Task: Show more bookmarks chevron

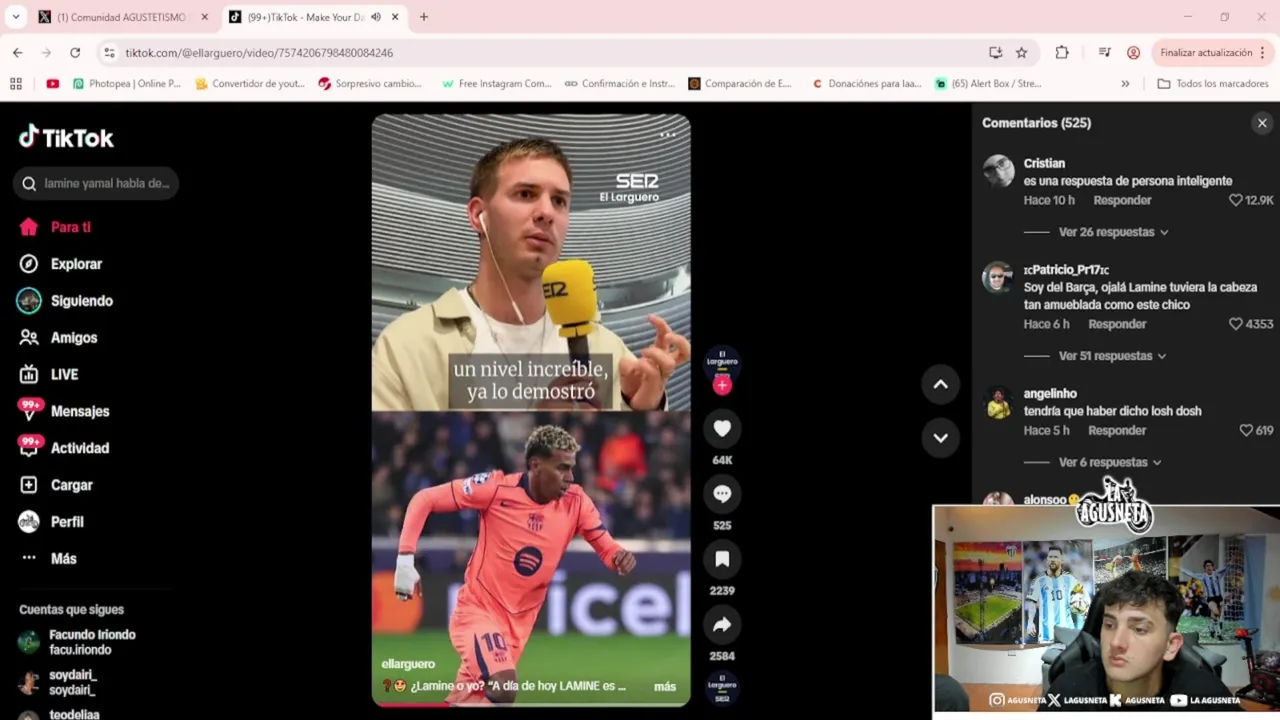Action: (1125, 84)
